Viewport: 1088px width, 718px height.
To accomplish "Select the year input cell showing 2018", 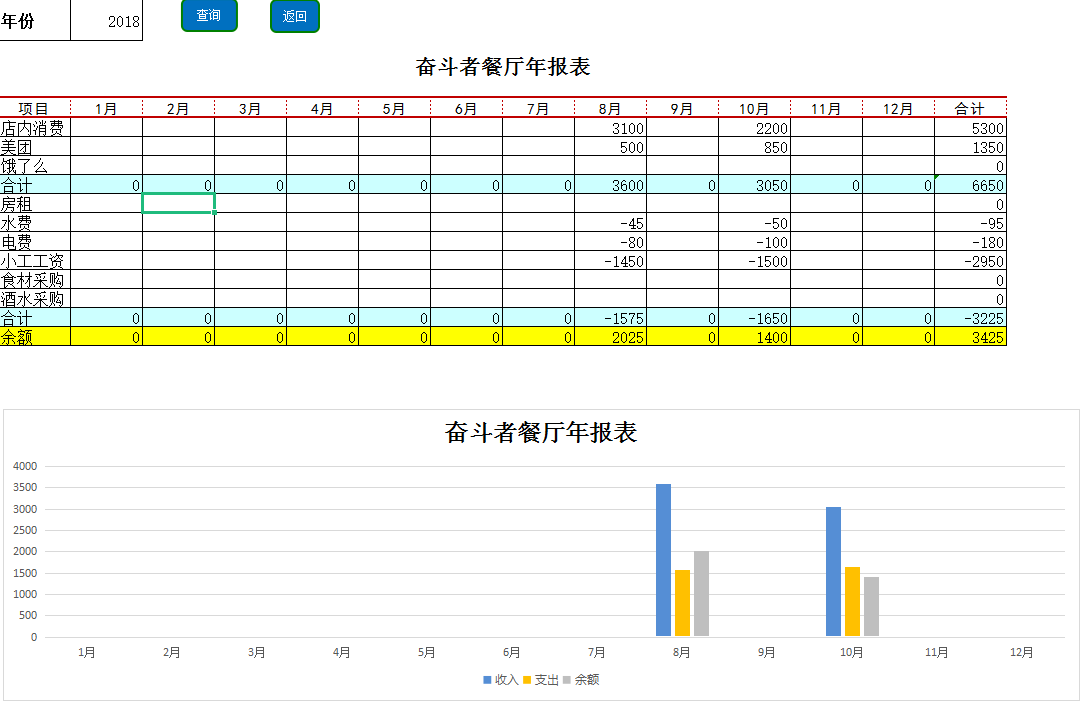I will coord(106,21).
